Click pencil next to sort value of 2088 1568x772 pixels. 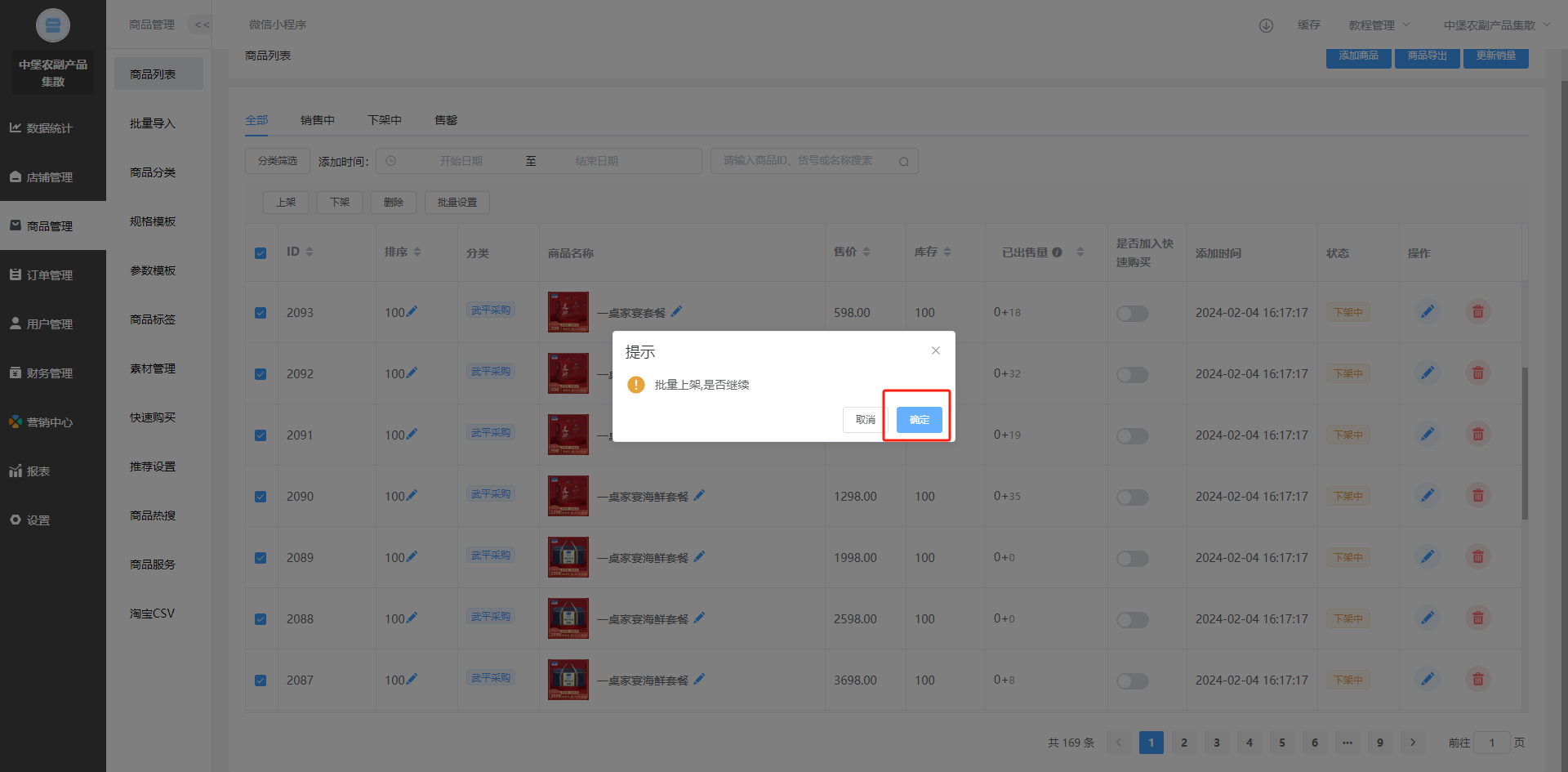(412, 618)
